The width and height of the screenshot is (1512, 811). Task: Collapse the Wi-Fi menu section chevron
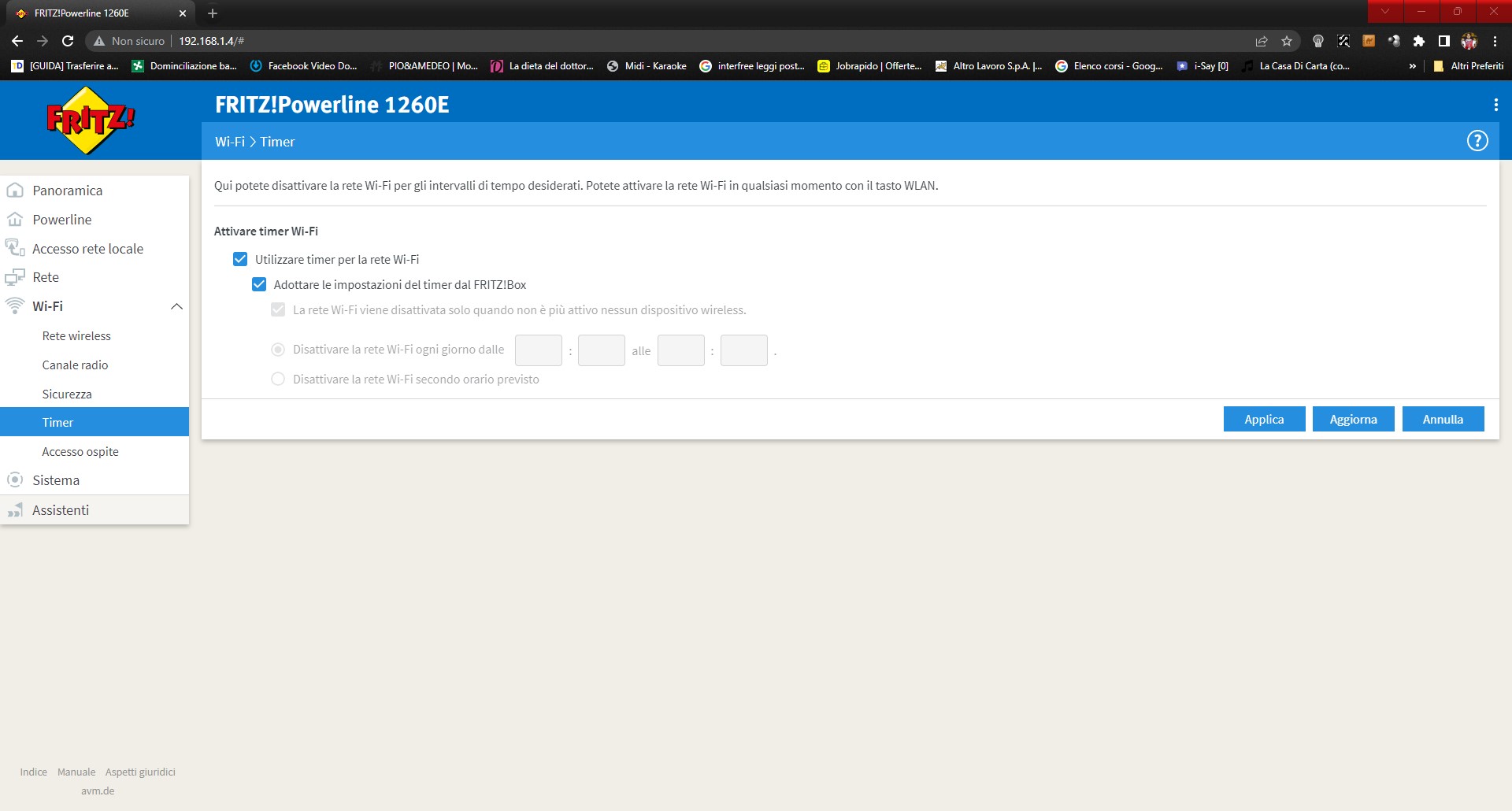176,306
